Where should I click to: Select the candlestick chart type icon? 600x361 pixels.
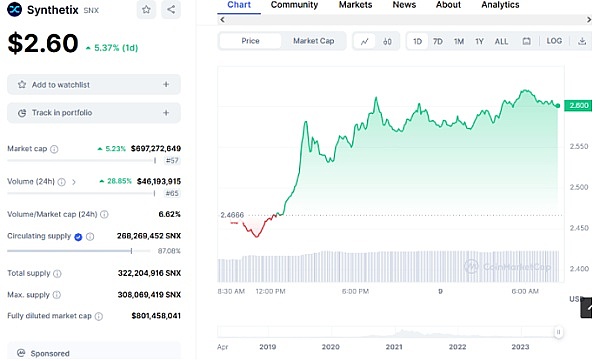[x=387, y=41]
